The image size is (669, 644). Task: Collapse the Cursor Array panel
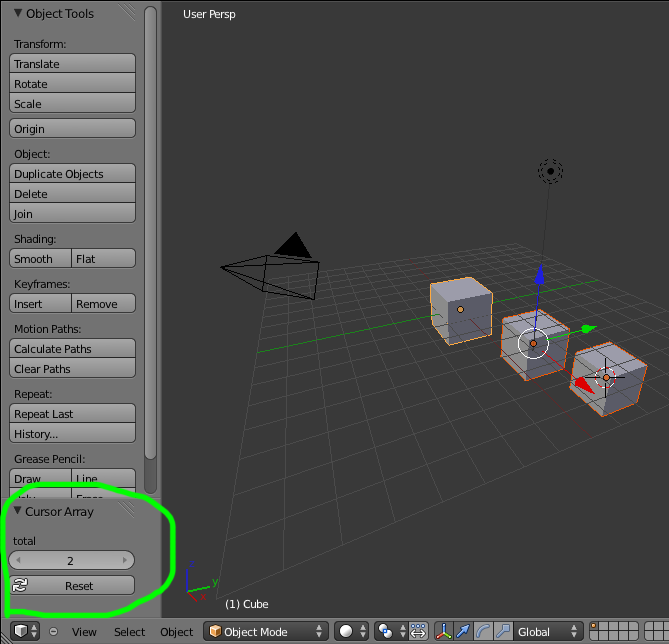point(17,510)
